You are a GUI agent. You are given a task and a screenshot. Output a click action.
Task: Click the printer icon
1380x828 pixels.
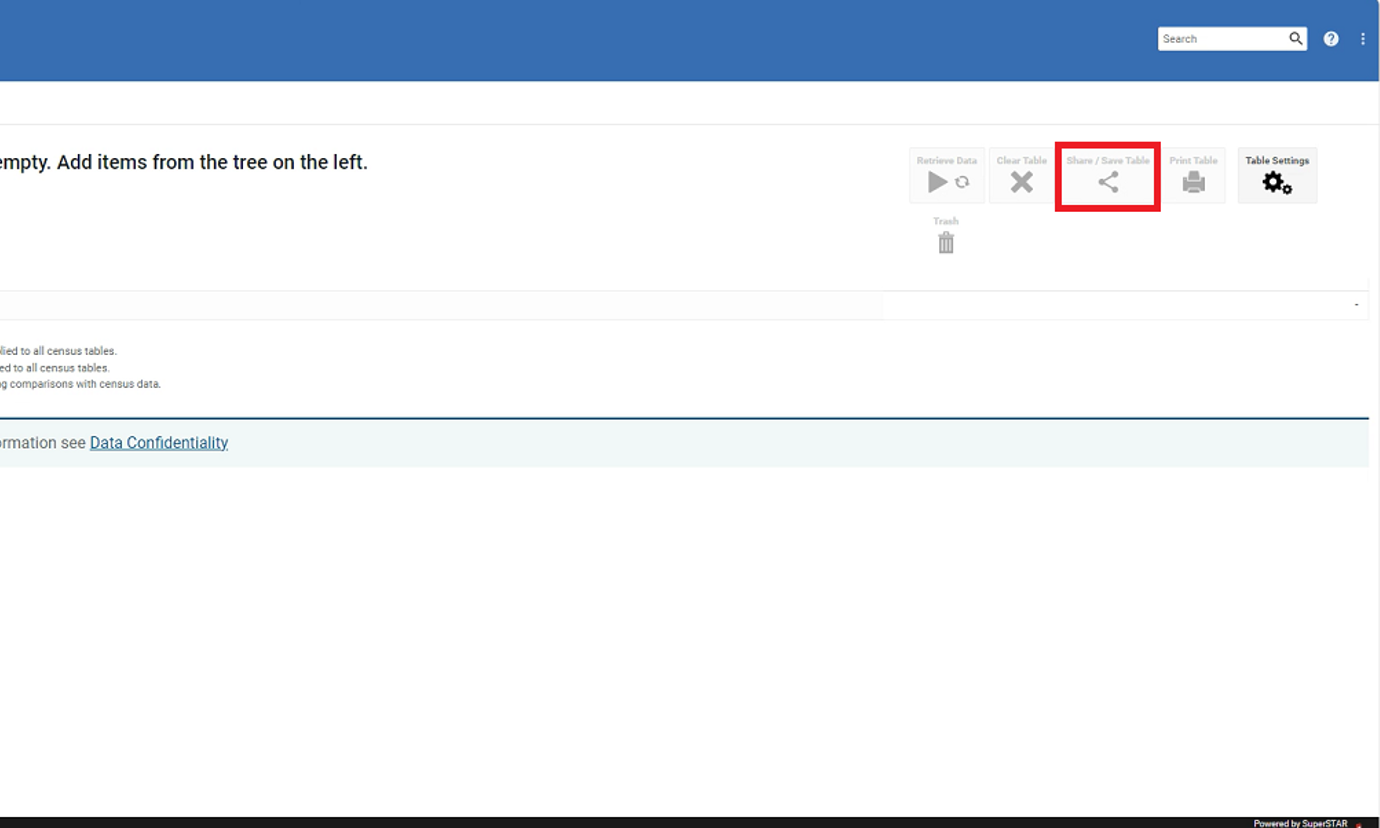click(1193, 182)
